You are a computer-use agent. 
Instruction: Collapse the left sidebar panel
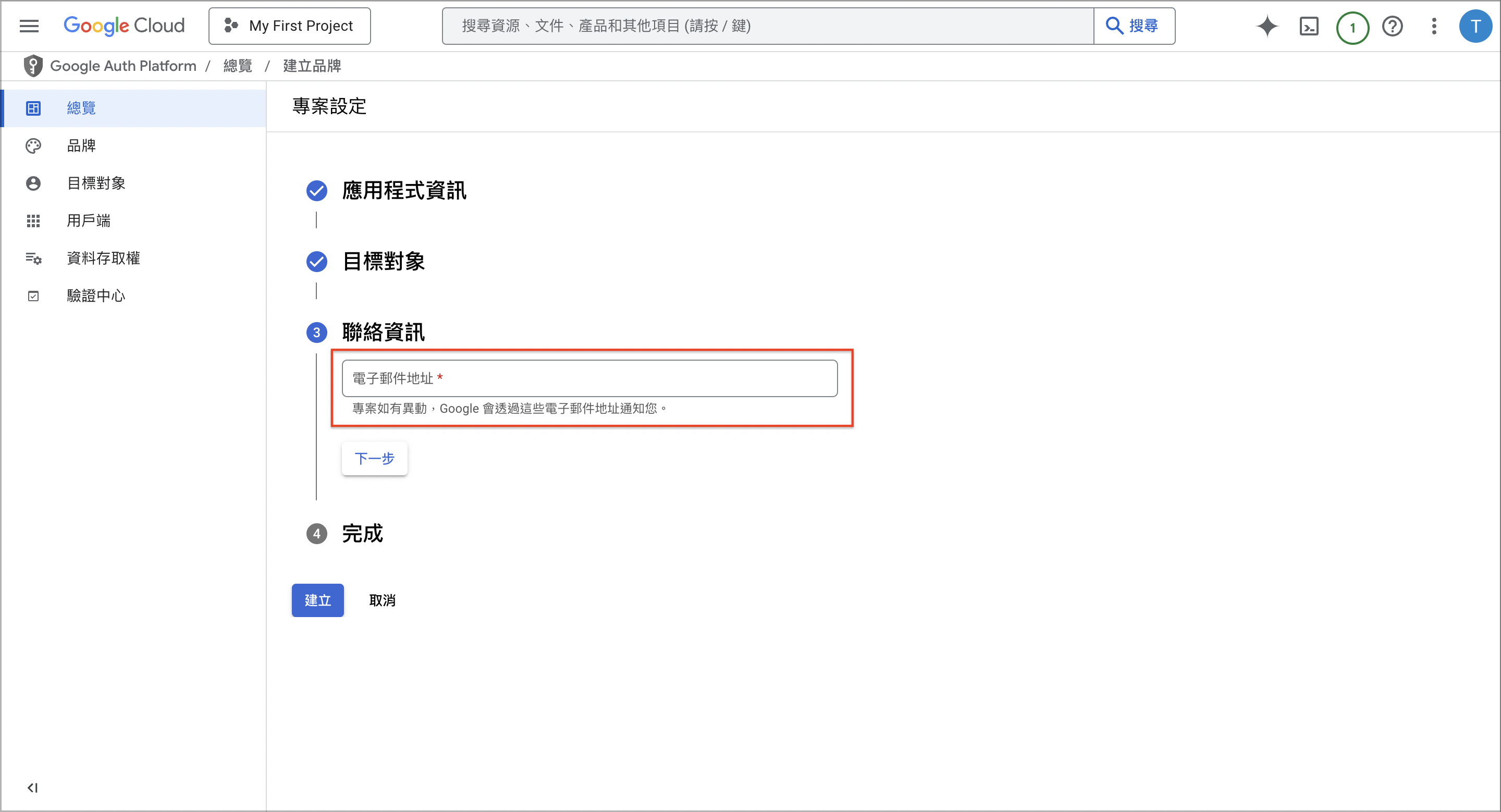coord(33,788)
